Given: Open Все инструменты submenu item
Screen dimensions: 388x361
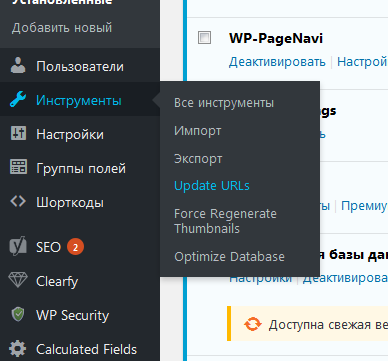Looking at the screenshot, I should click(224, 103).
